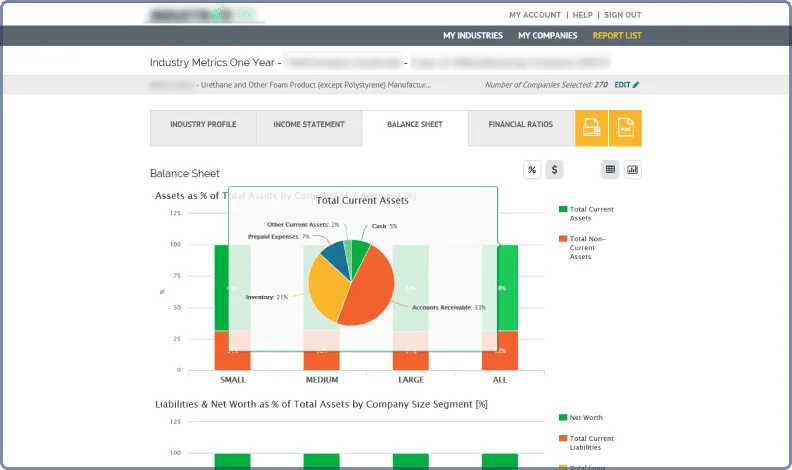Toggle Total Current Assets legend entry
The width and height of the screenshot is (792, 470).
coord(586,214)
